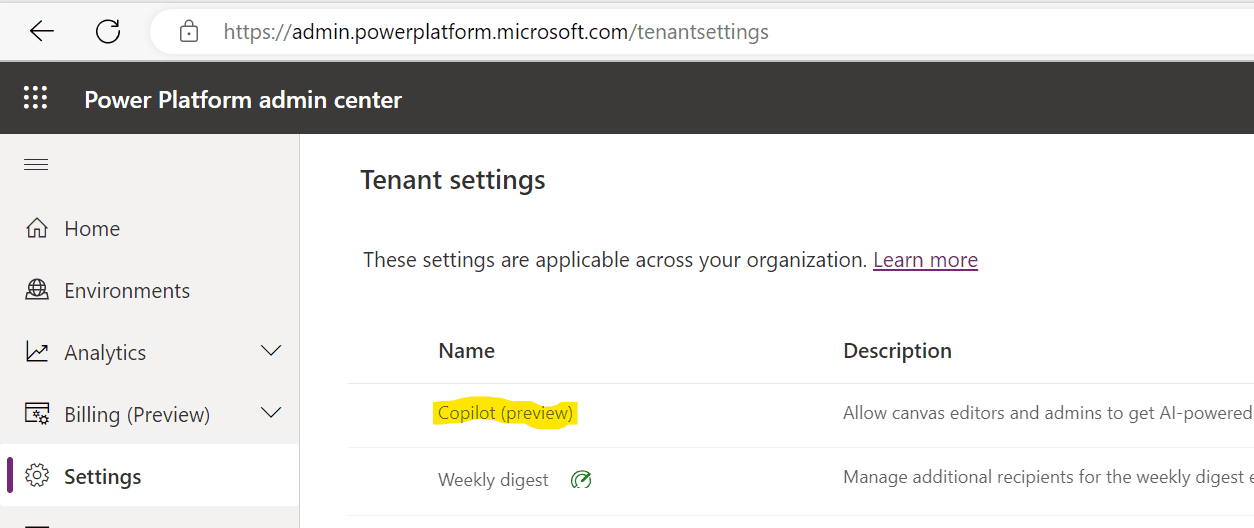Click the Billing (Preview) icon
The width and height of the screenshot is (1254, 528).
click(x=37, y=414)
